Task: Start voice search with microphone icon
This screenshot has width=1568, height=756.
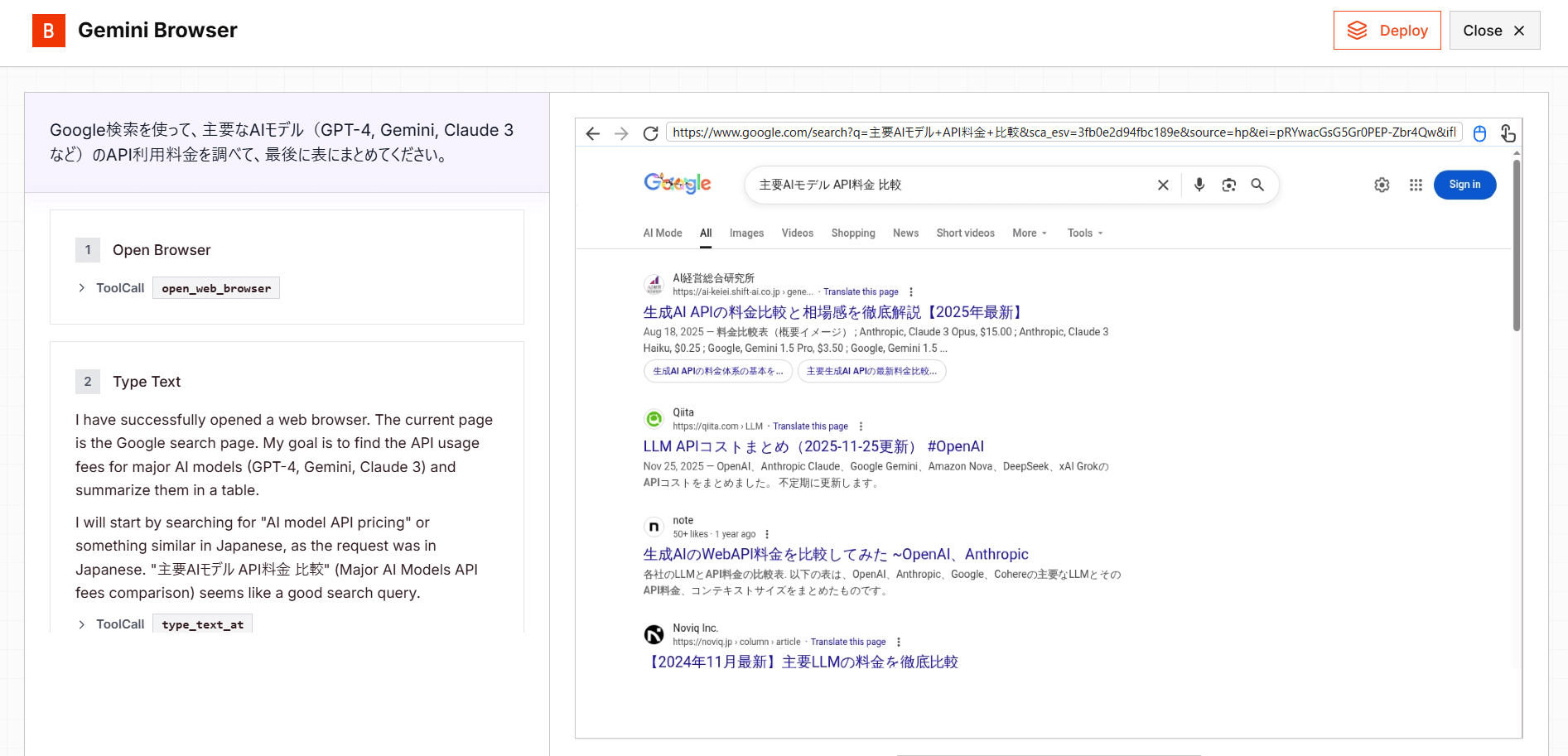Action: pos(1199,185)
